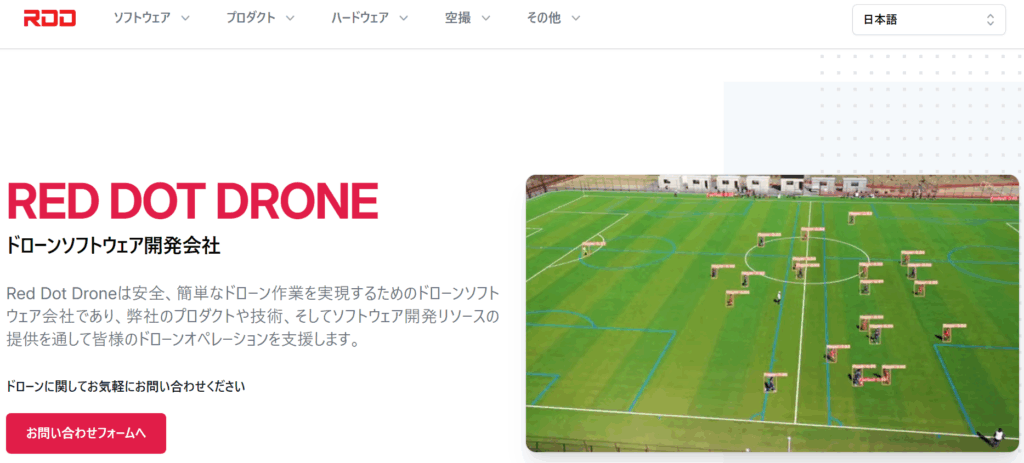Click the up-down arrows in the language box

point(990,20)
